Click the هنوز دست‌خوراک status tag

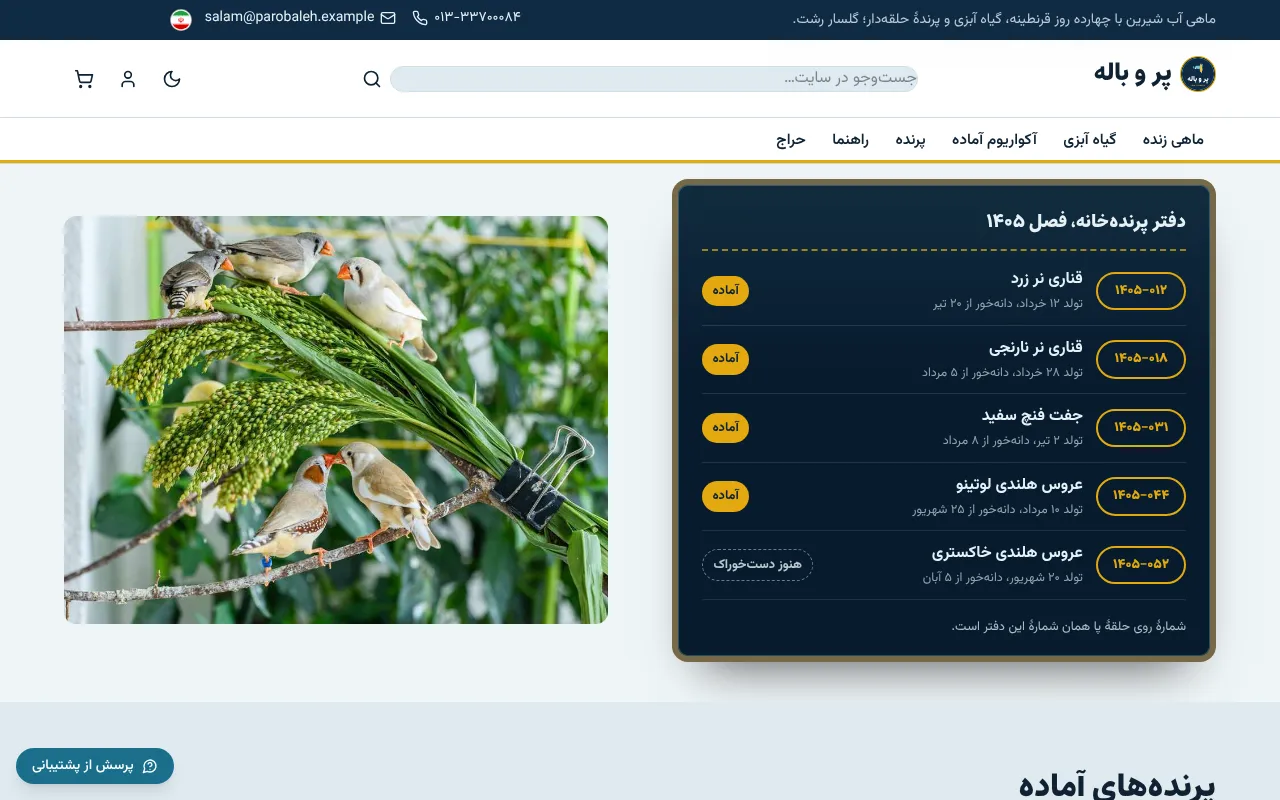point(757,565)
